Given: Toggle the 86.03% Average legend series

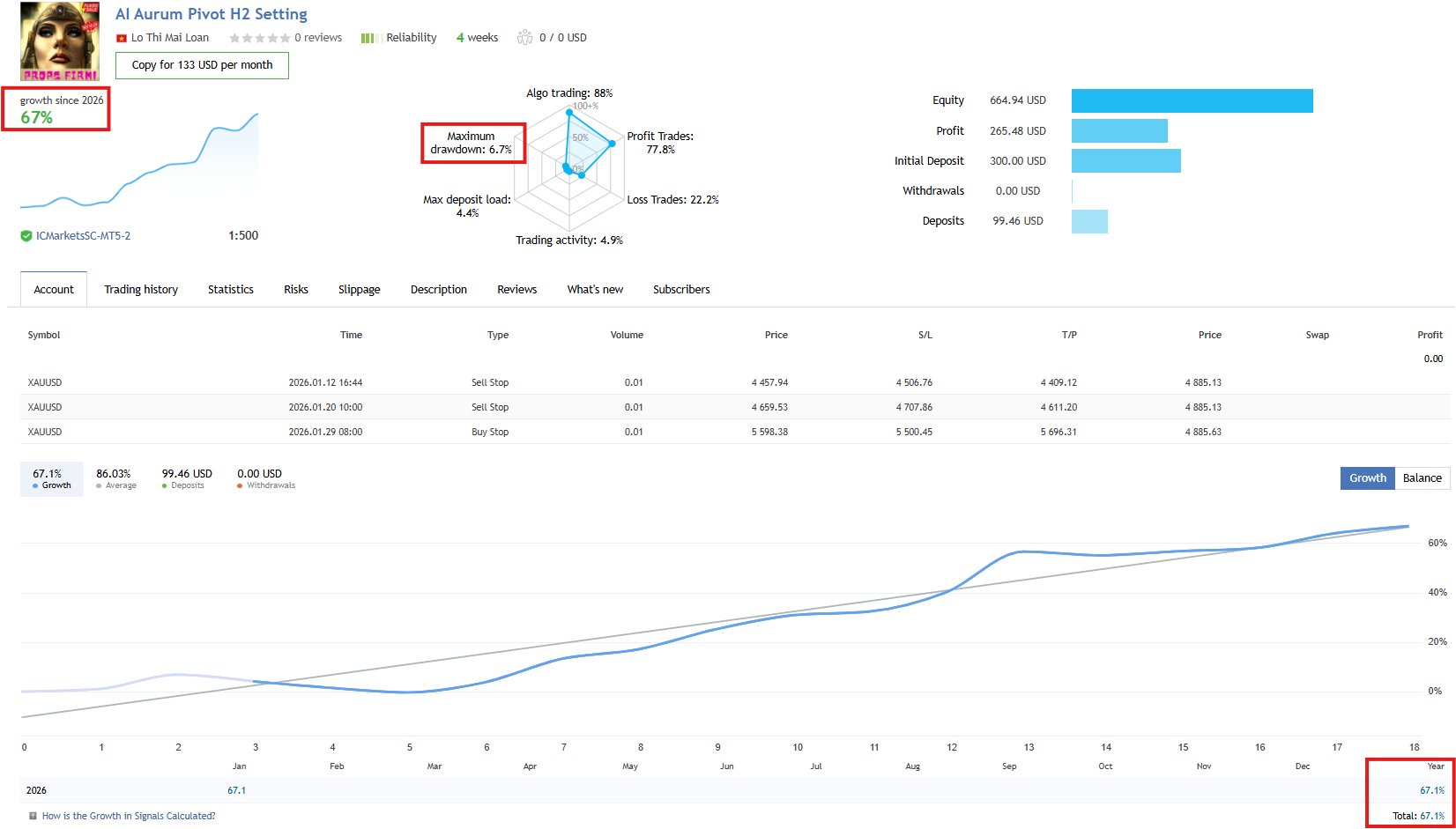Looking at the screenshot, I should tap(115, 479).
